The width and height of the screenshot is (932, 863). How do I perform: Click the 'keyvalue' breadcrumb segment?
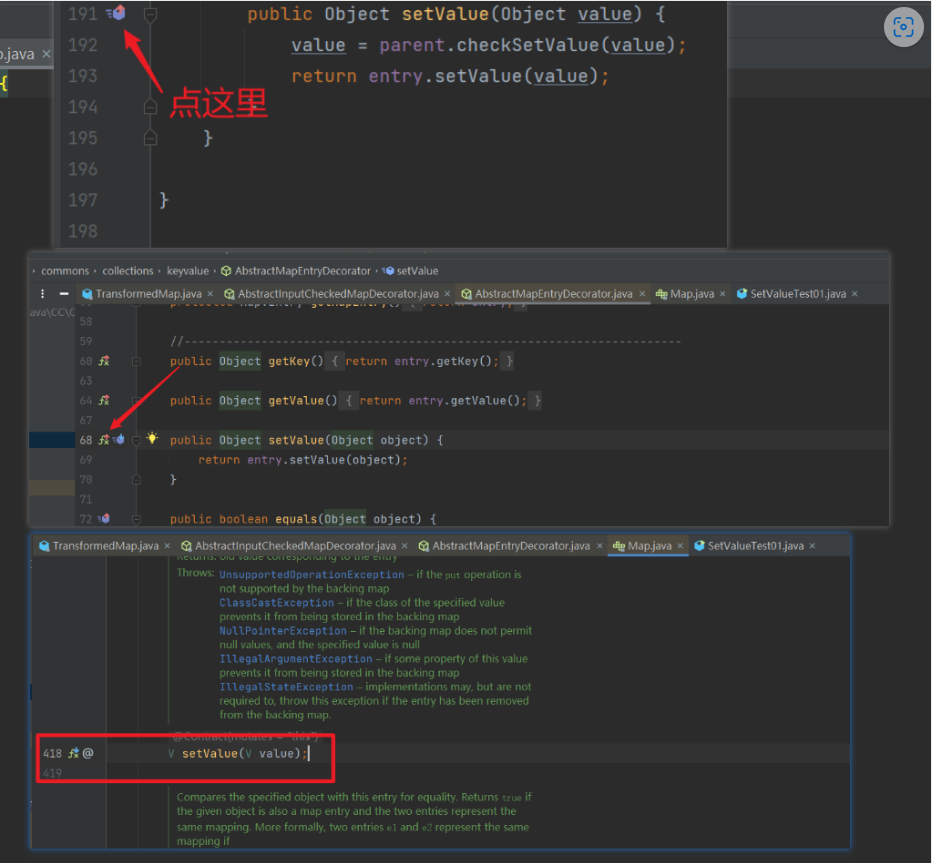pos(188,271)
